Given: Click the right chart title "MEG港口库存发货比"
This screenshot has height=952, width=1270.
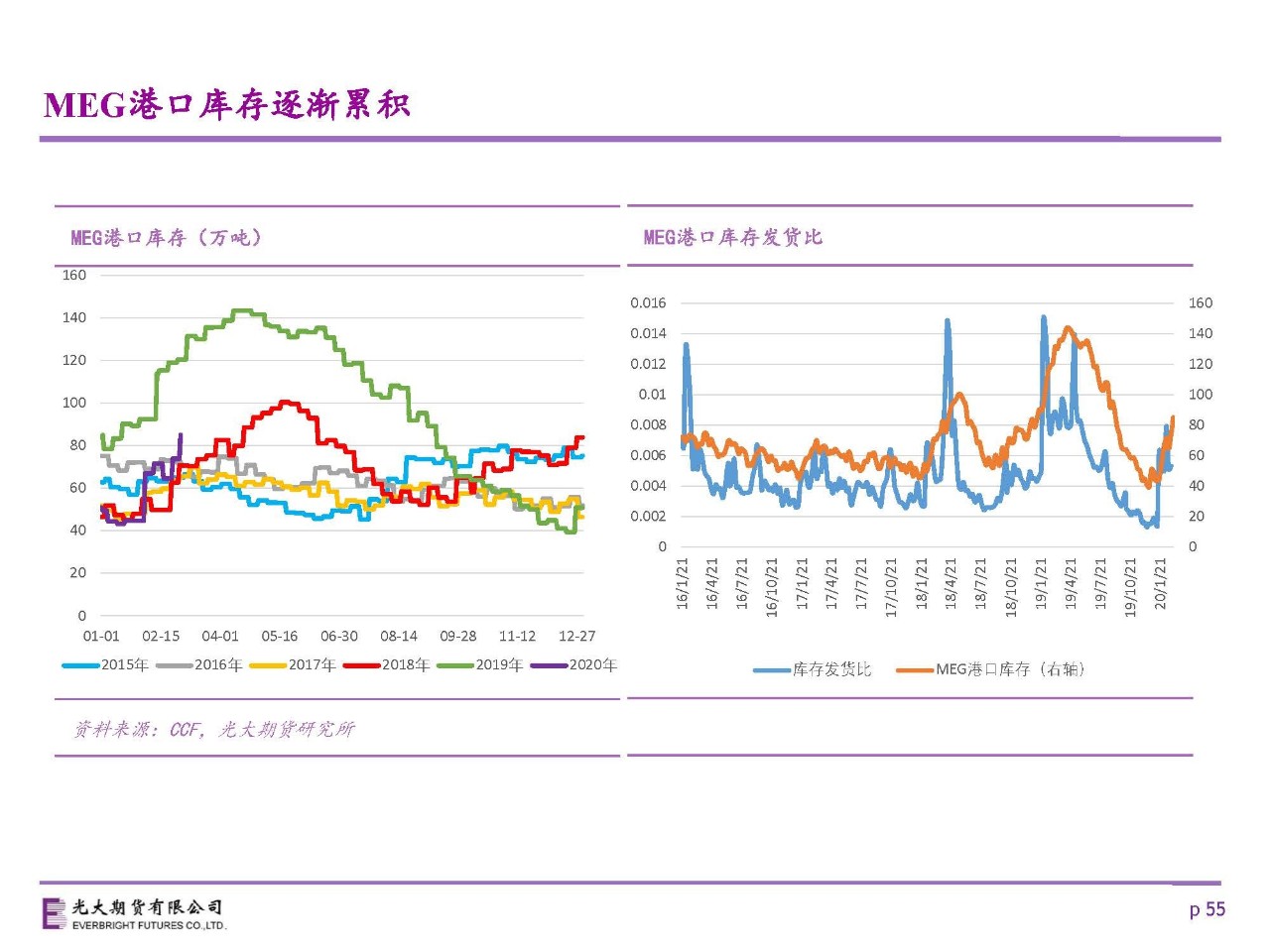Looking at the screenshot, I should (732, 237).
